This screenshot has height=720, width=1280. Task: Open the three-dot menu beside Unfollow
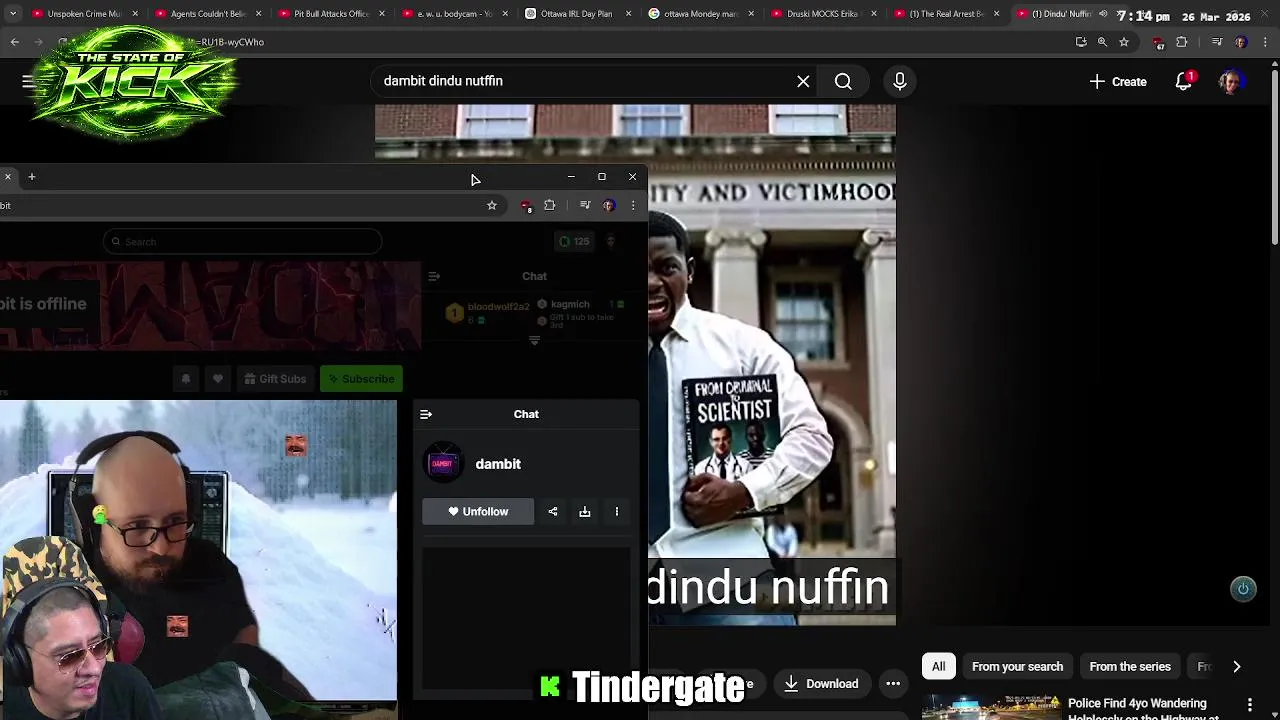617,512
